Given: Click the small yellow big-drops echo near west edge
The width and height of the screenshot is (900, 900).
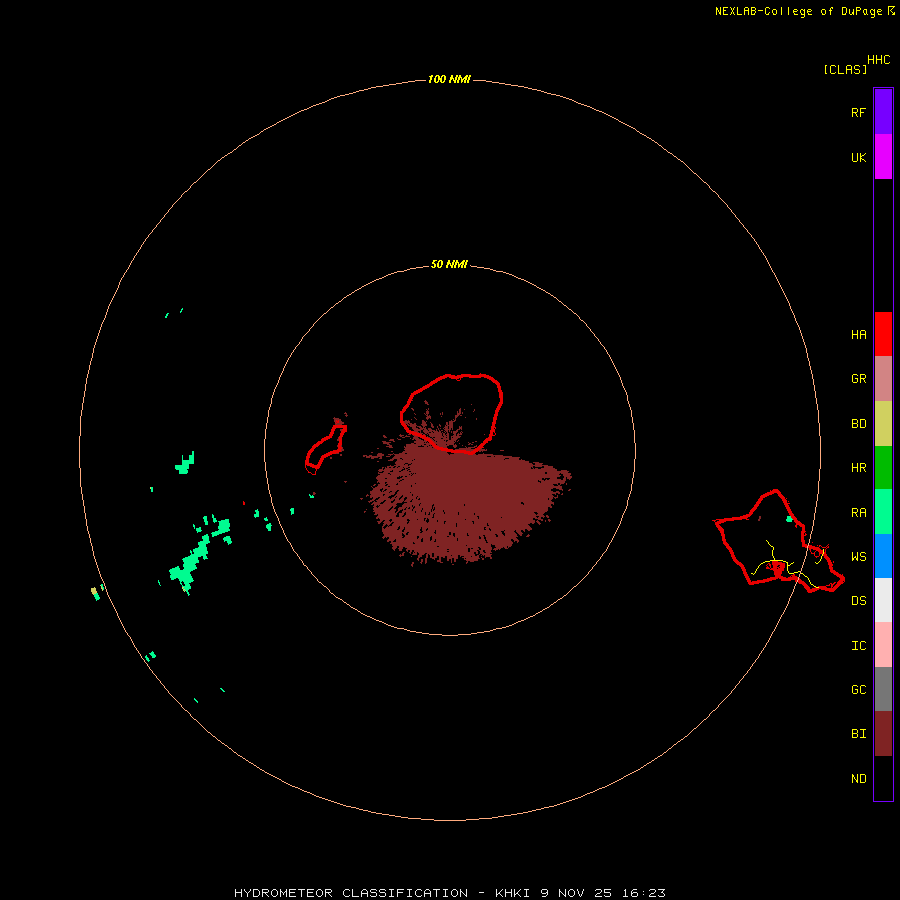Looking at the screenshot, I should [x=95, y=593].
